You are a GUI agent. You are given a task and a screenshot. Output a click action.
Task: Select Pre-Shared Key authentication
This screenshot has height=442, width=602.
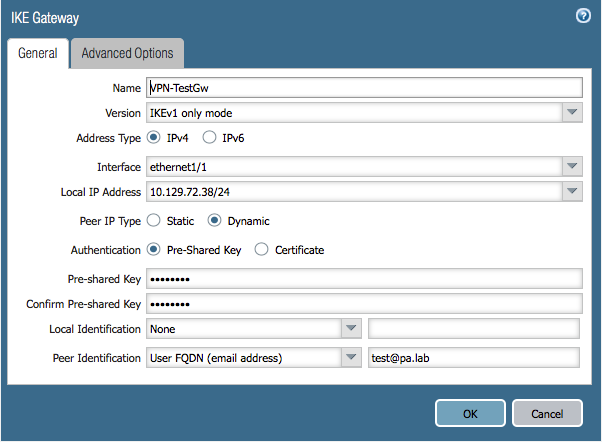coord(154,250)
